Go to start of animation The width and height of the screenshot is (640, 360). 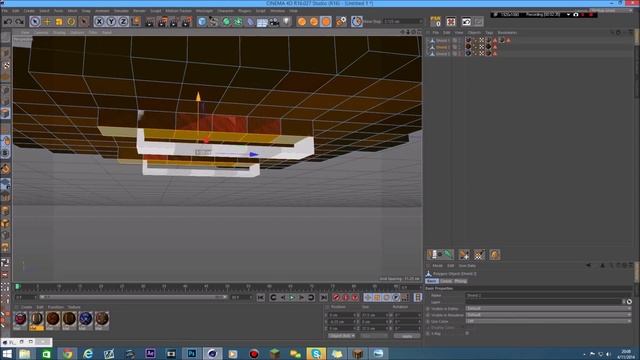point(260,298)
